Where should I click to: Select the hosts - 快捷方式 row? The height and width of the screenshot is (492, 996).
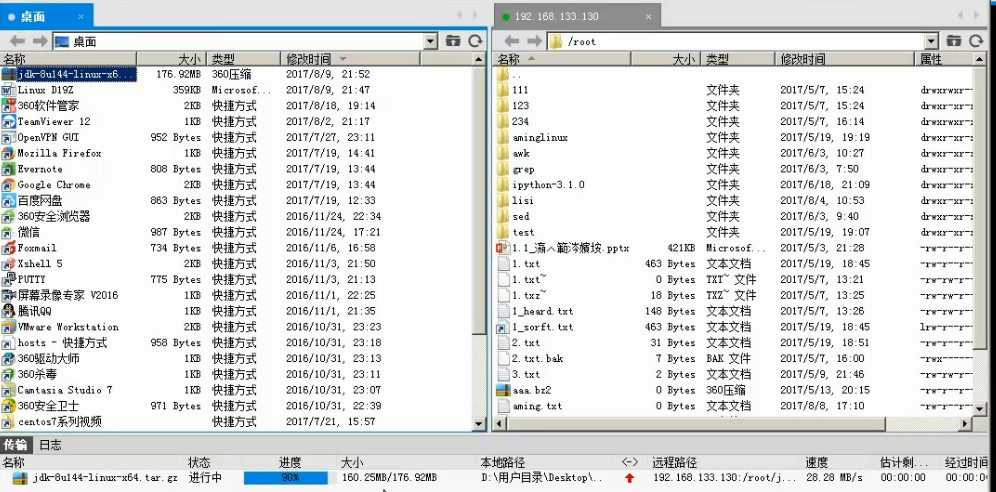click(x=236, y=343)
